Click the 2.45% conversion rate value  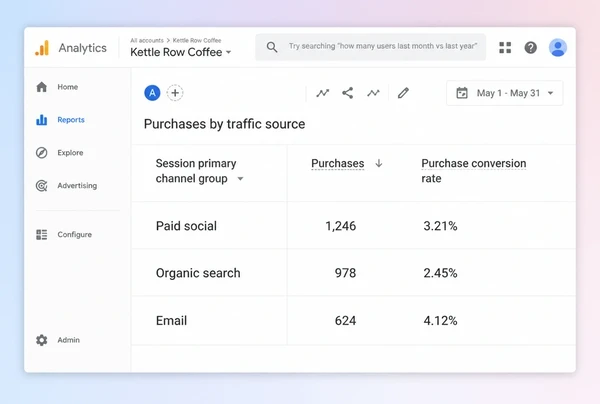[440, 273]
